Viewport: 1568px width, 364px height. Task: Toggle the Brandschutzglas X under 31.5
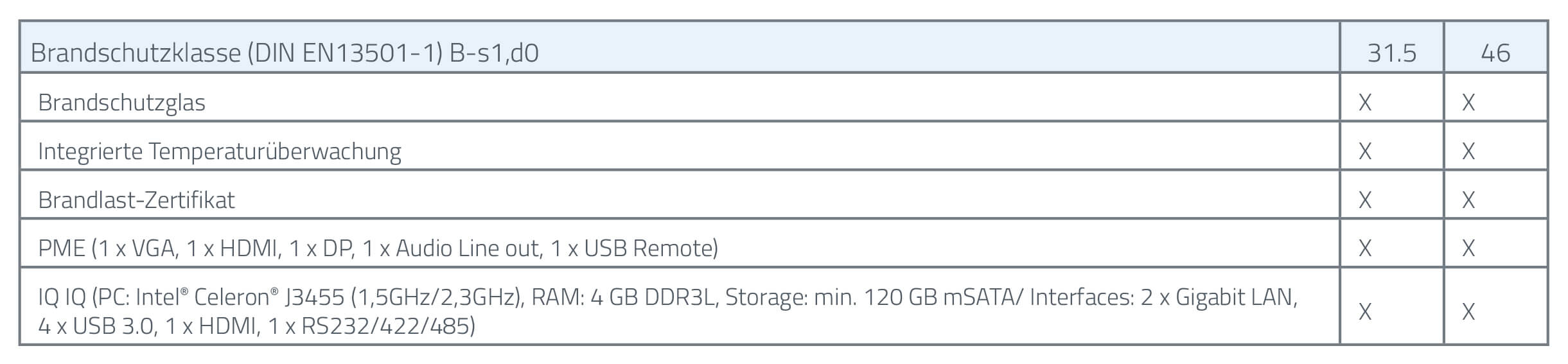[x=1365, y=102]
